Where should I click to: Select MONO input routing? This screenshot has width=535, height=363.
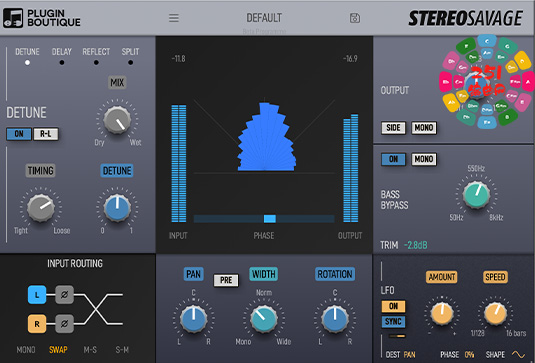[x=26, y=350]
